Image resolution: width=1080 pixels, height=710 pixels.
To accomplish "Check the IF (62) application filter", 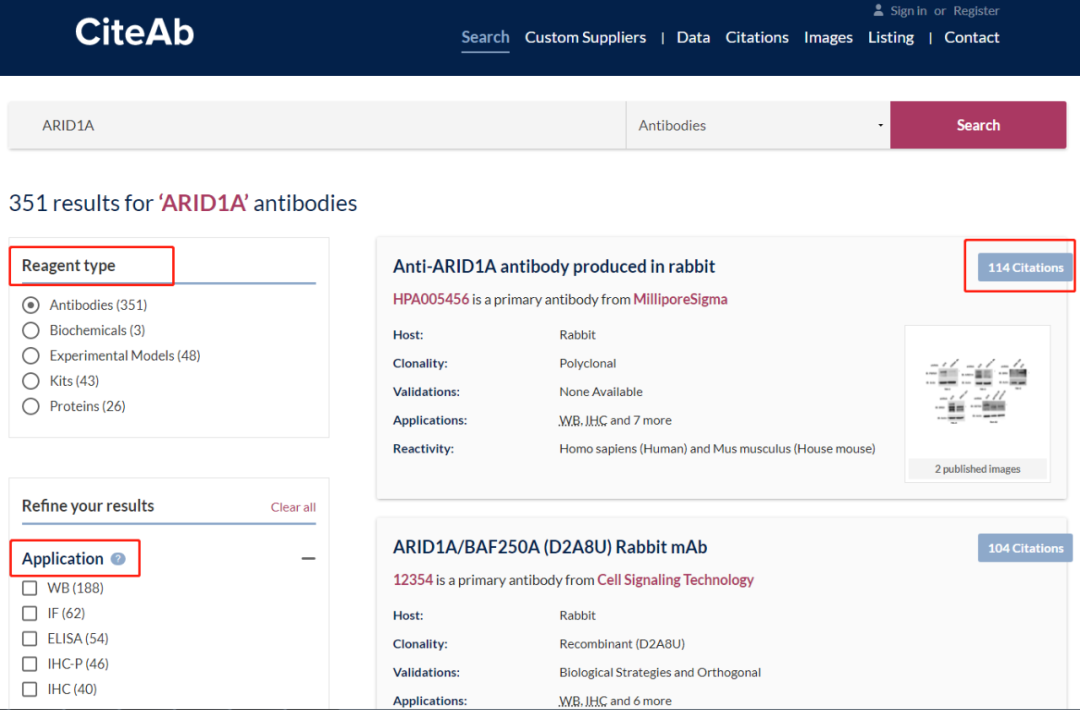I will point(30,613).
